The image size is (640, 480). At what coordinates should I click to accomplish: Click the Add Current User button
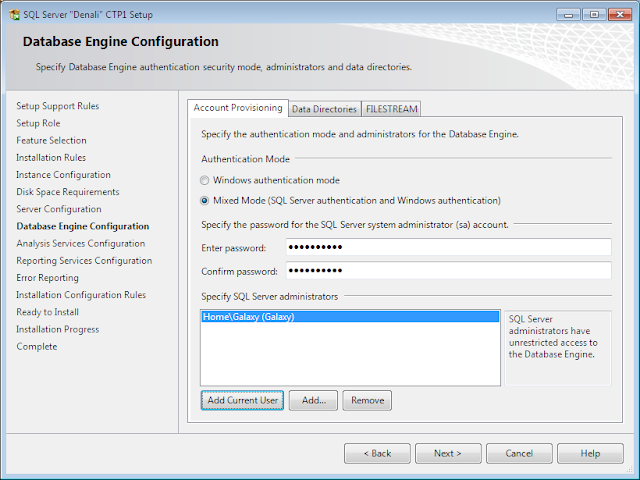click(x=242, y=400)
